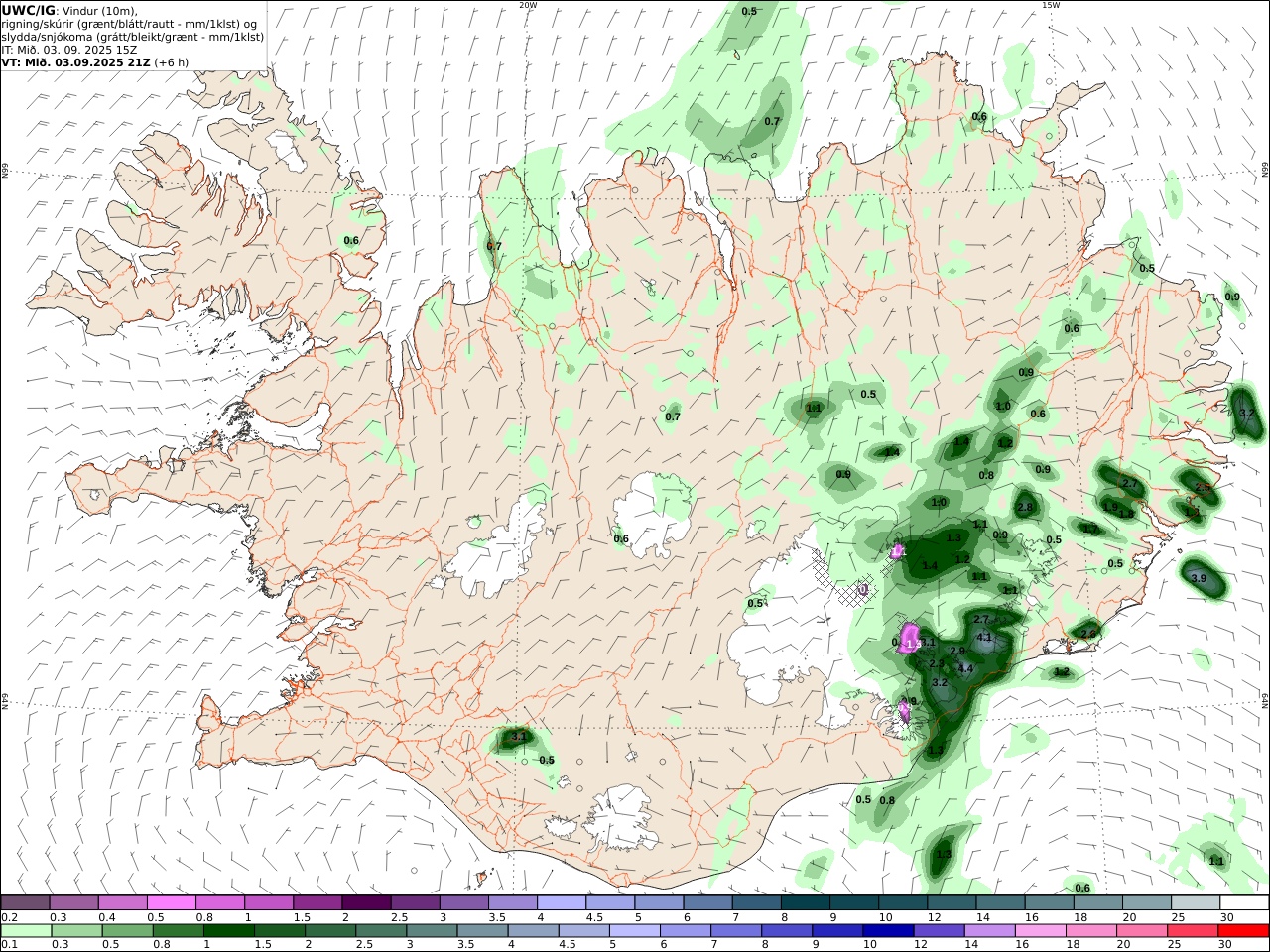Click the 'Vindur (10m)' header label
The image size is (1270, 952).
click(x=100, y=11)
